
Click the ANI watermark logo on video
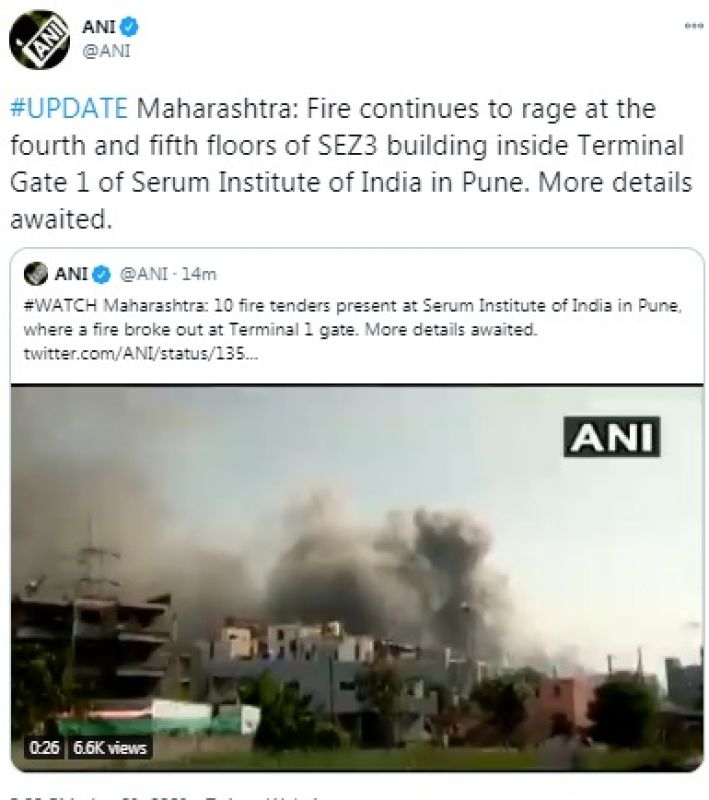[x=612, y=437]
